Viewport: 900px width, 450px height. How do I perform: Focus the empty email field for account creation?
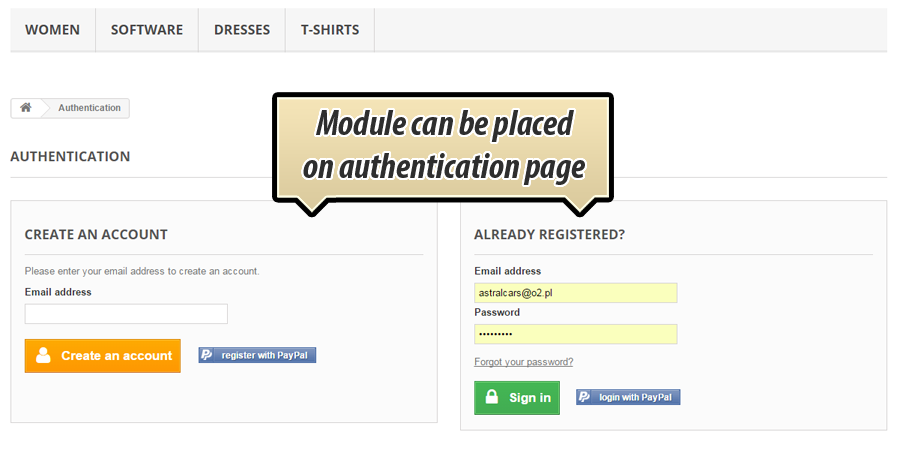tap(126, 314)
